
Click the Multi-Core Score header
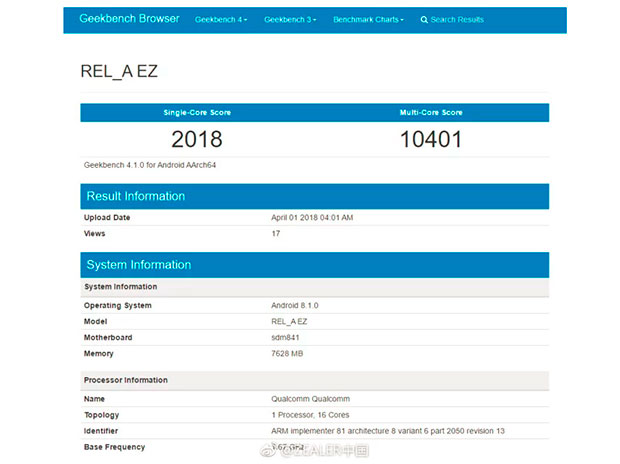tap(431, 112)
